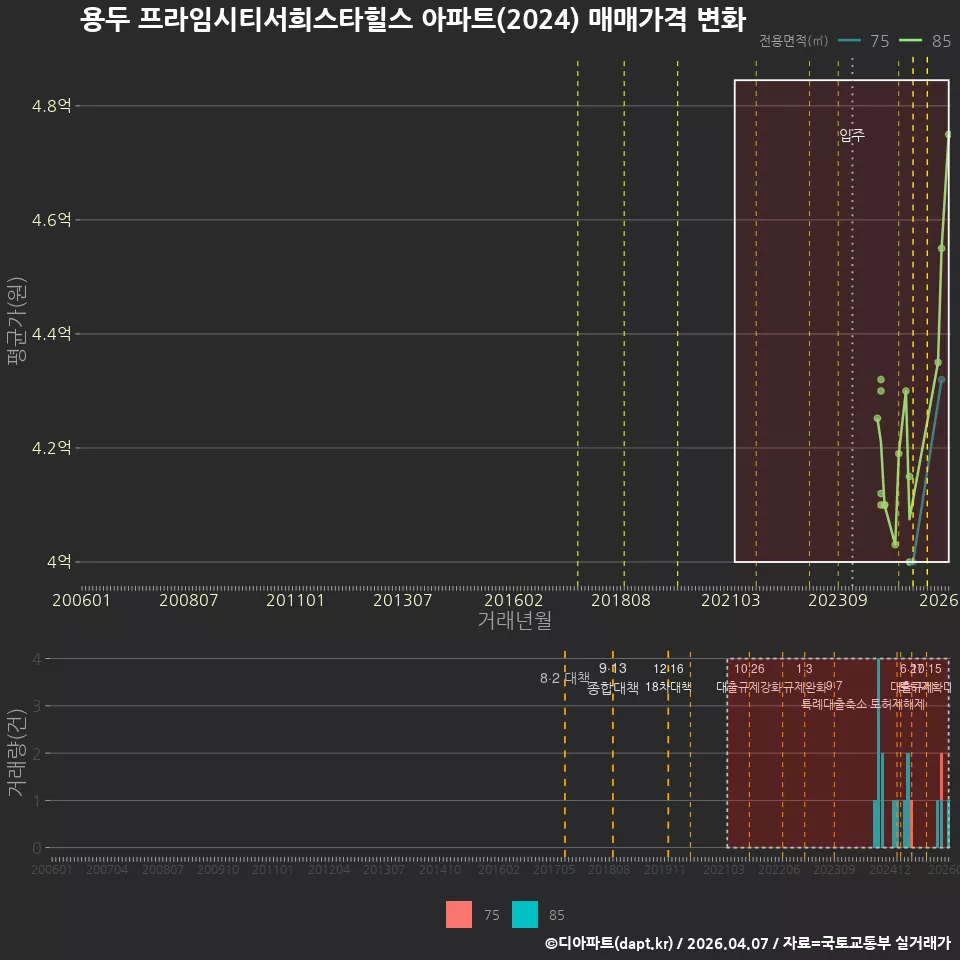Click the 12·16 18차대책 policy marker label
The height and width of the screenshot is (960, 960).
pyautogui.click(x=668, y=678)
